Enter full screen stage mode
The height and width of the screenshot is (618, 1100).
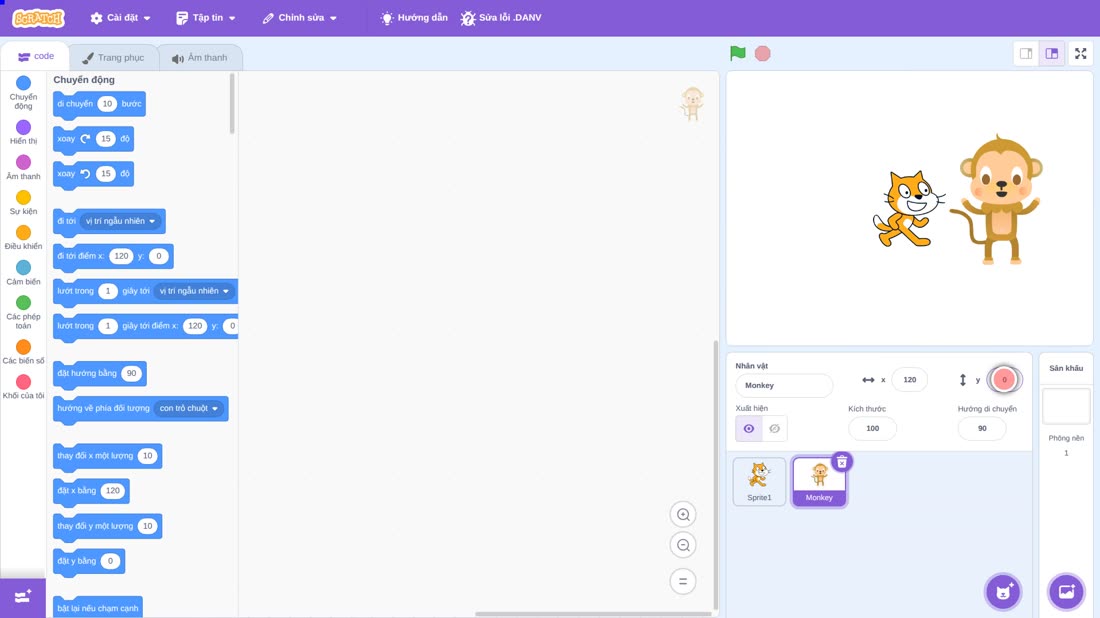[x=1080, y=53]
